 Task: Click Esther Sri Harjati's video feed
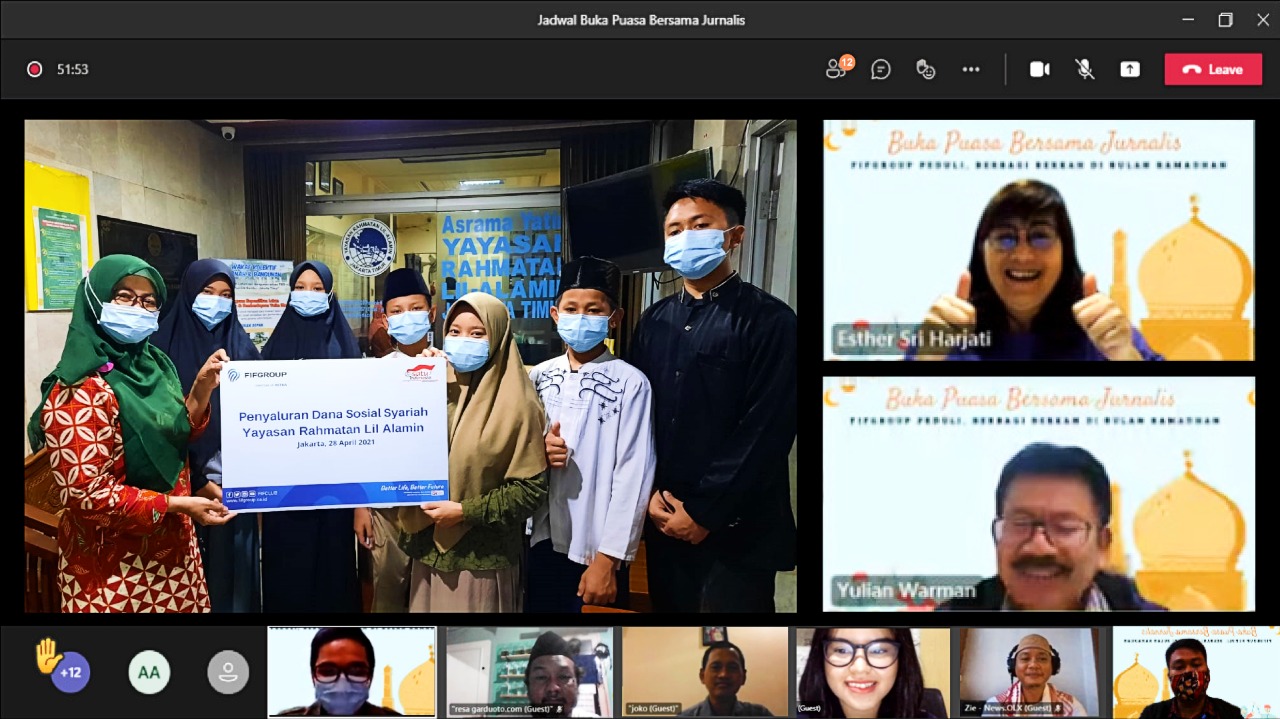(x=1038, y=240)
